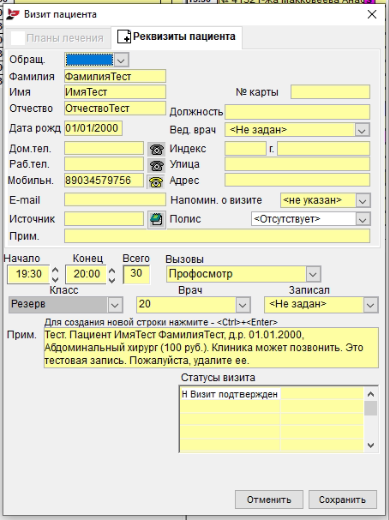Click the Начало time field 19:30

pos(29,274)
